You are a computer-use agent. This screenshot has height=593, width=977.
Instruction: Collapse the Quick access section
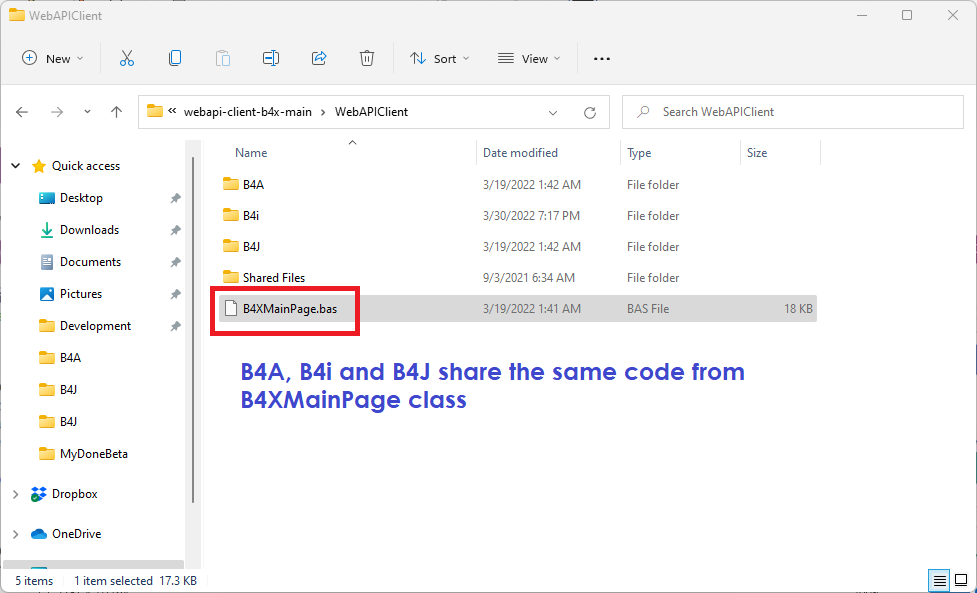click(15, 166)
